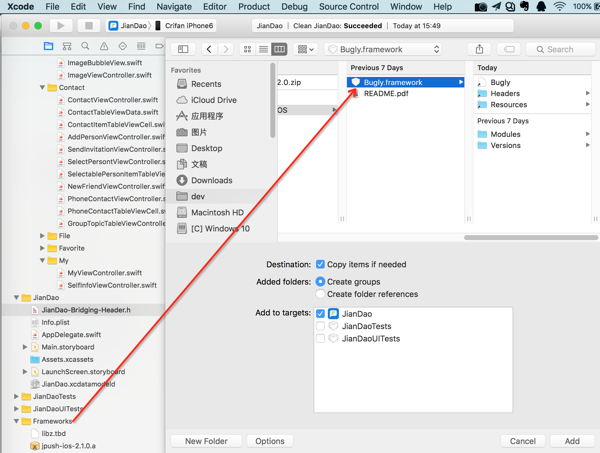Screen dimensions: 600x453
Task: Switch file dialog to column view
Action: coord(279,49)
